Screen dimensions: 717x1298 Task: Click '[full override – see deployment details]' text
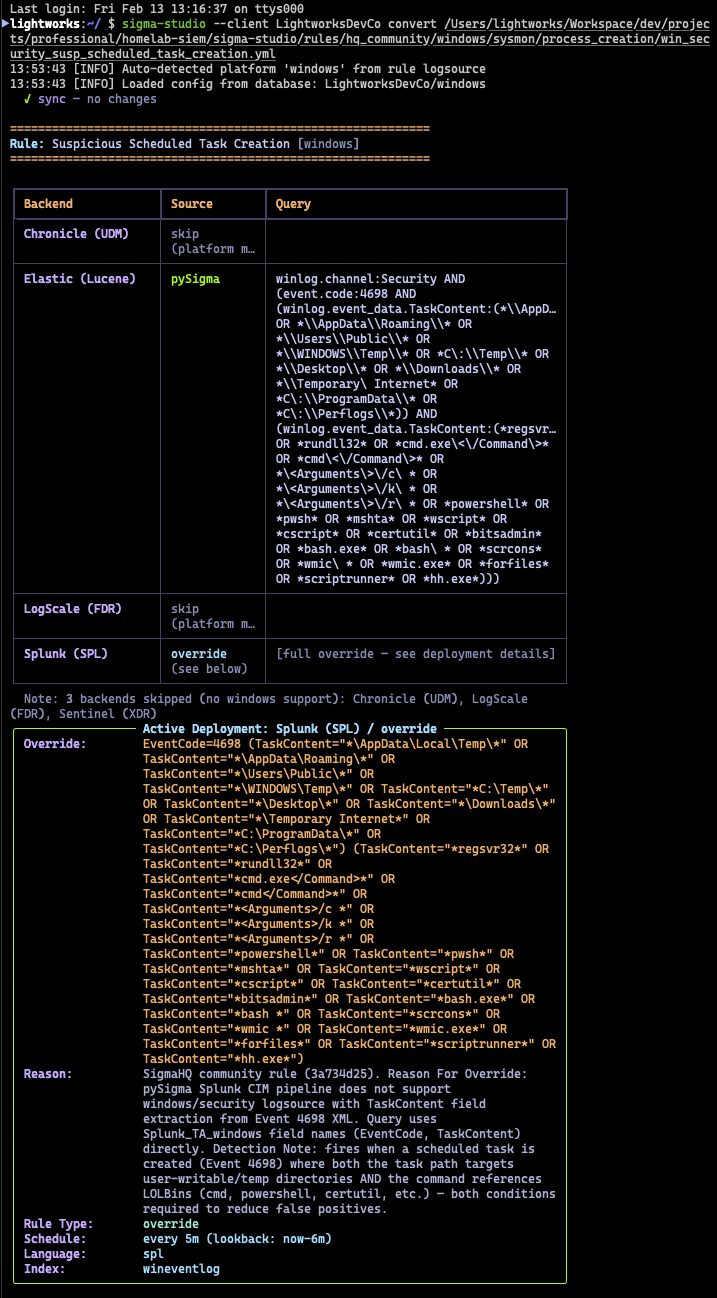[x=416, y=654]
